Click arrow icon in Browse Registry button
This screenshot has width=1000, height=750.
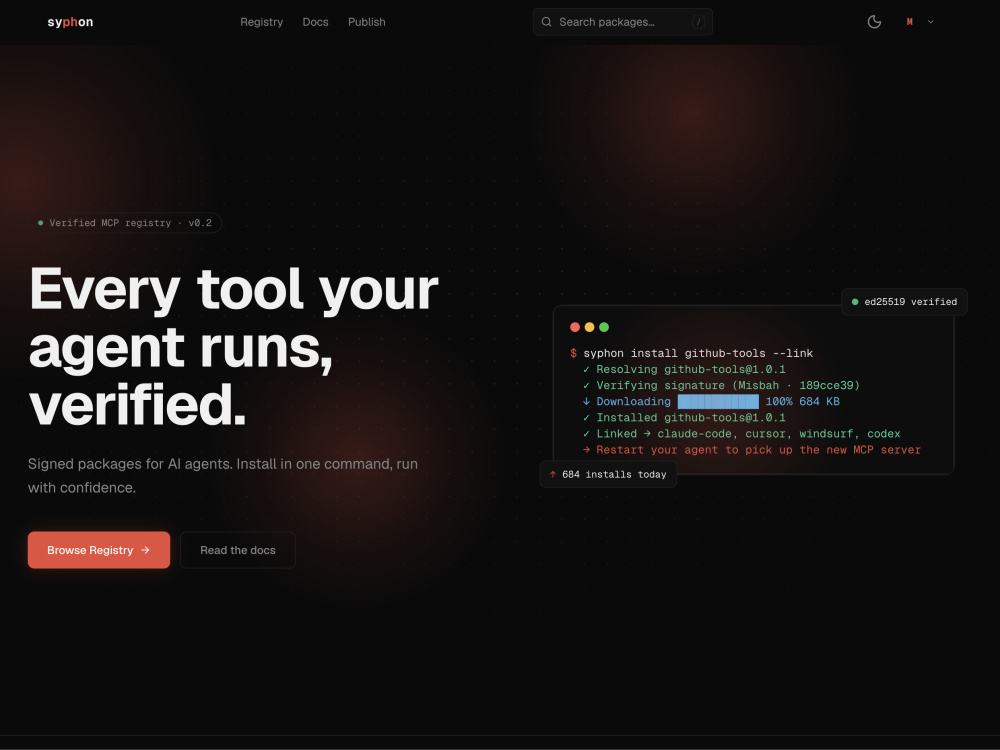tap(145, 550)
